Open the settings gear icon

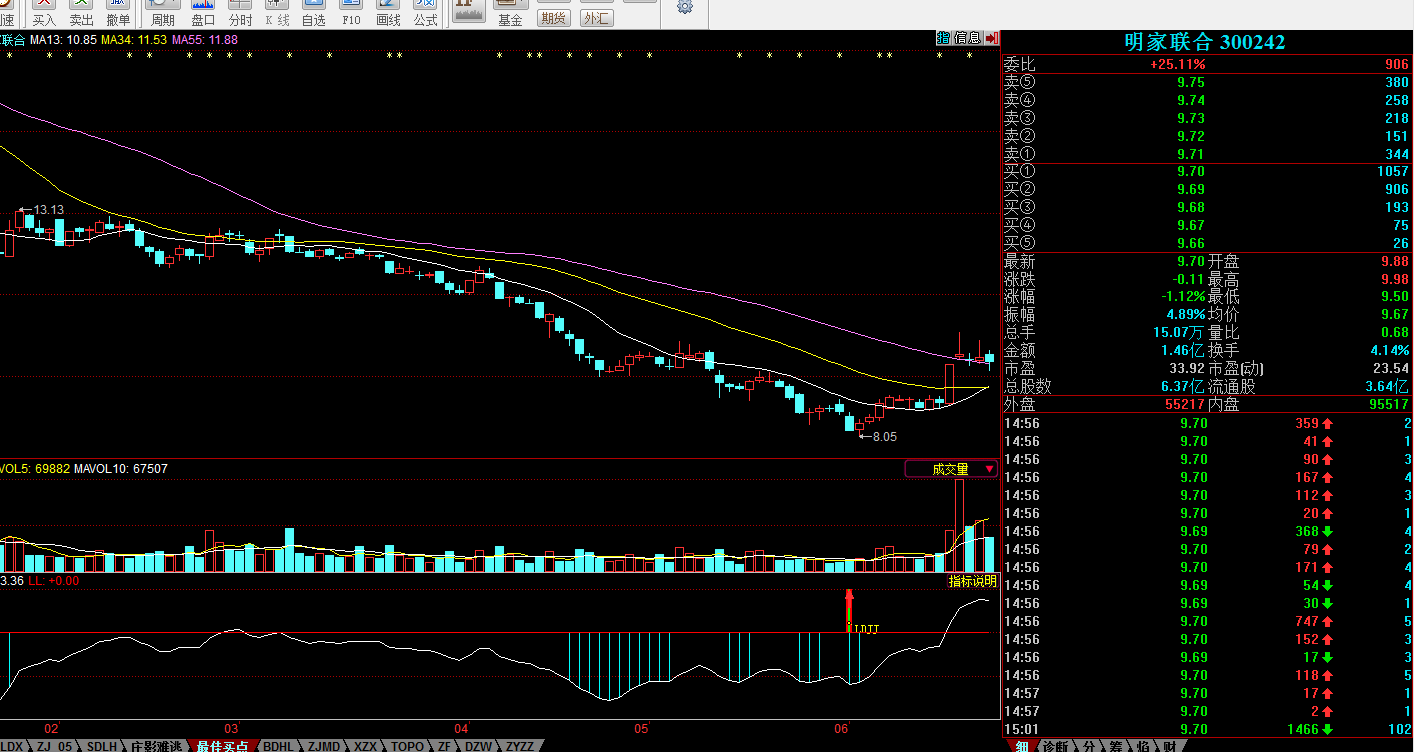[x=685, y=7]
